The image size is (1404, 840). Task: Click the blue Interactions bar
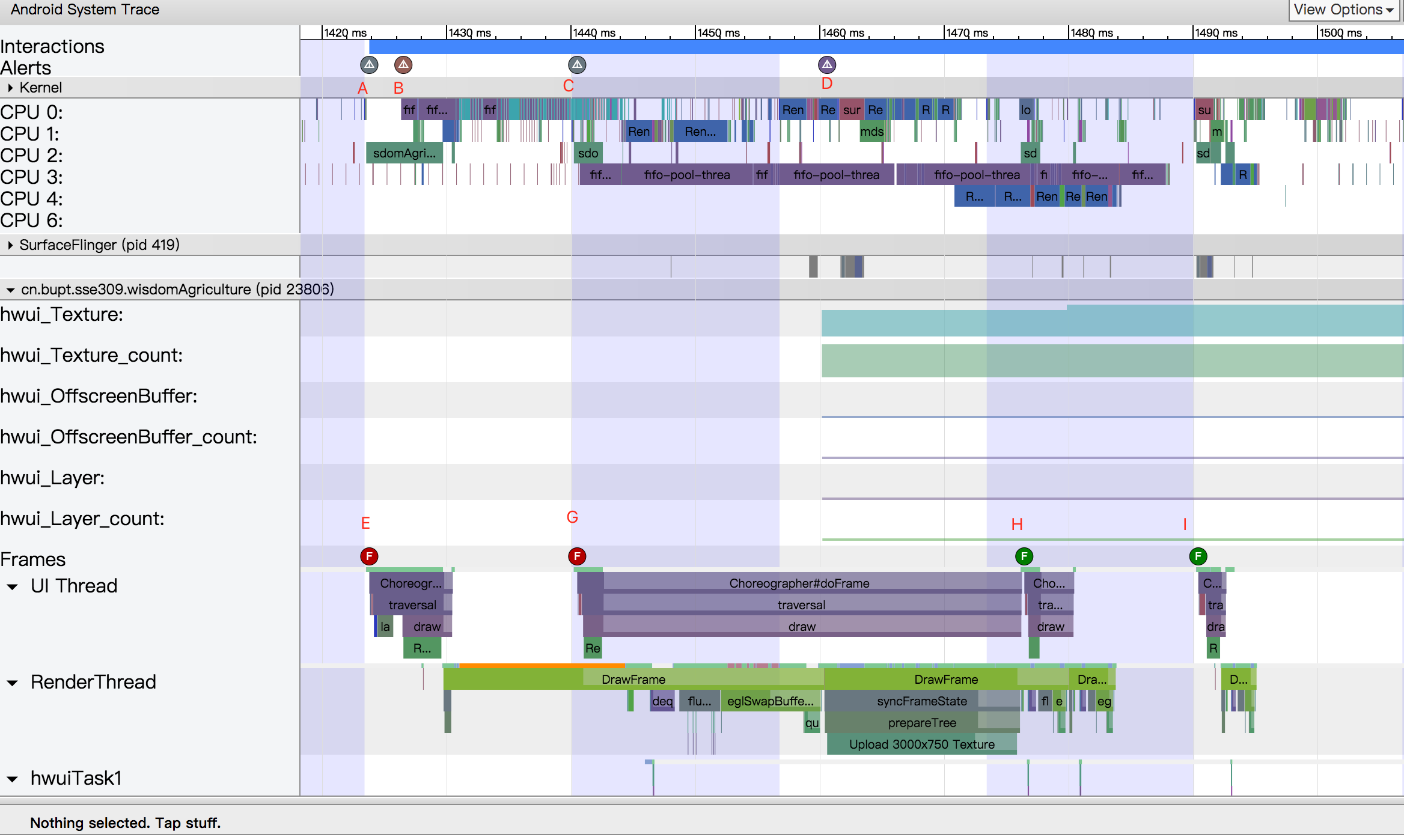tap(884, 47)
